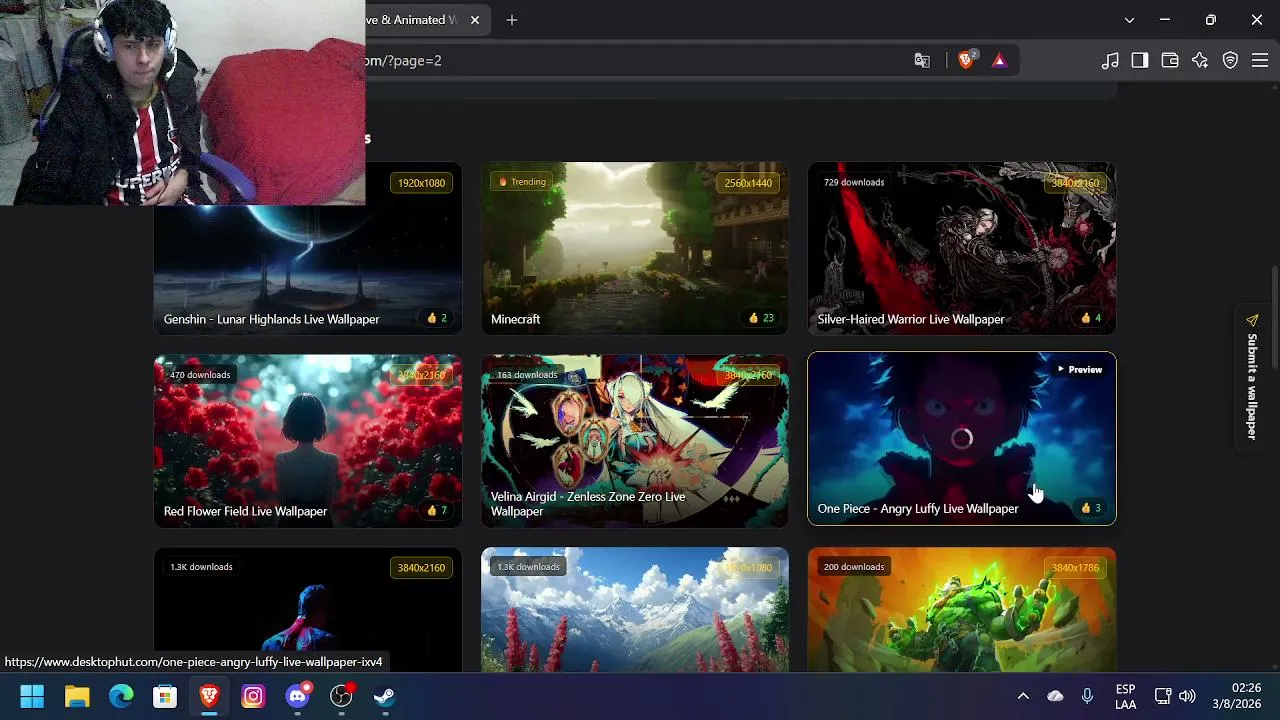Viewport: 1280px width, 720px height.
Task: Expand the tab search dropdown arrow
Action: (x=1129, y=20)
